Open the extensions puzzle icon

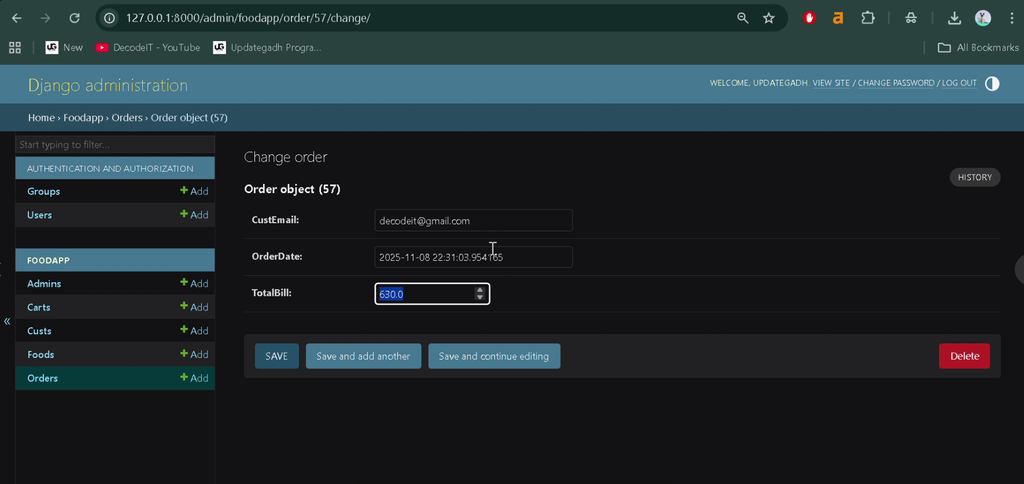click(x=867, y=18)
